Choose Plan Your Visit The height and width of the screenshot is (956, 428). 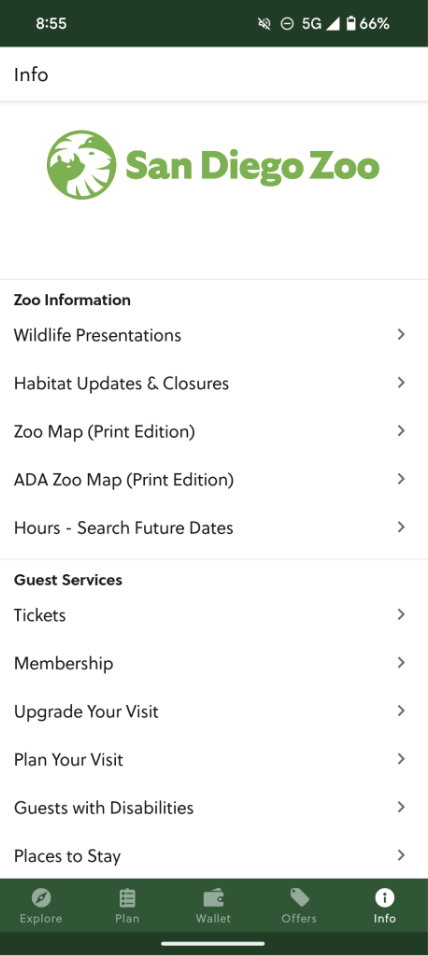(x=214, y=759)
